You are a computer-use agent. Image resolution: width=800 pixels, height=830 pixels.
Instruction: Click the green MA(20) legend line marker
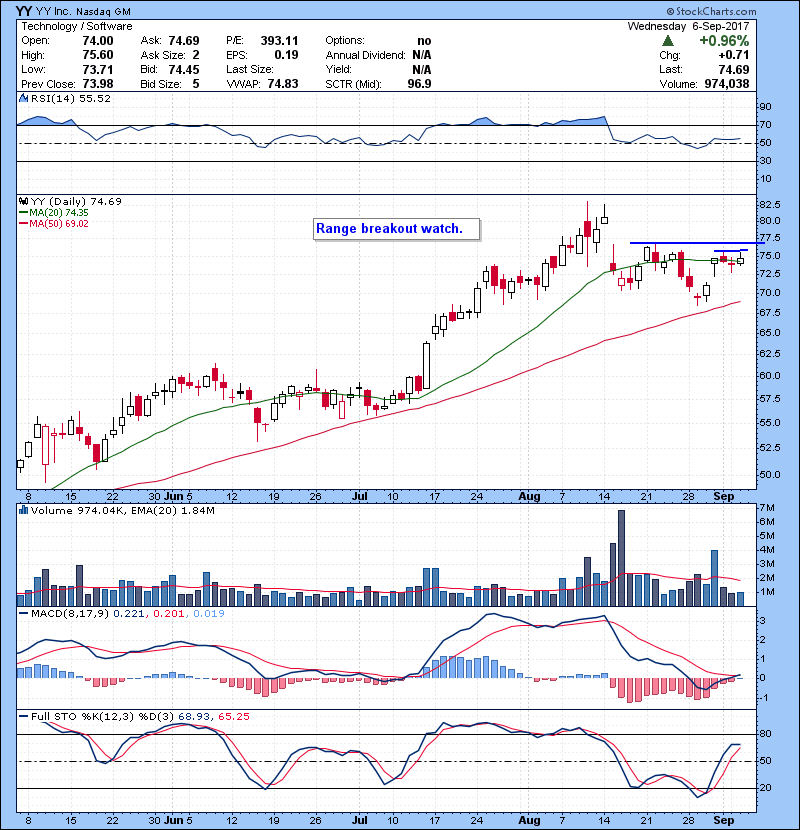point(23,213)
